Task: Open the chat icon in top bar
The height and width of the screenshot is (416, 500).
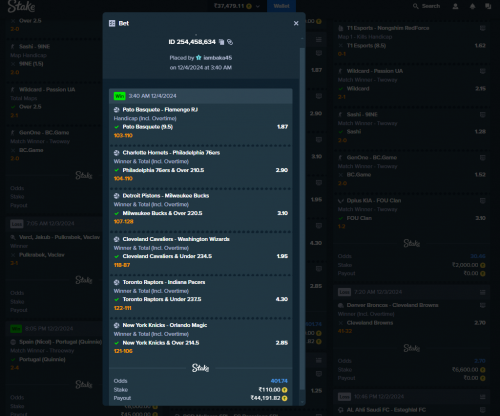Action: [x=488, y=6]
